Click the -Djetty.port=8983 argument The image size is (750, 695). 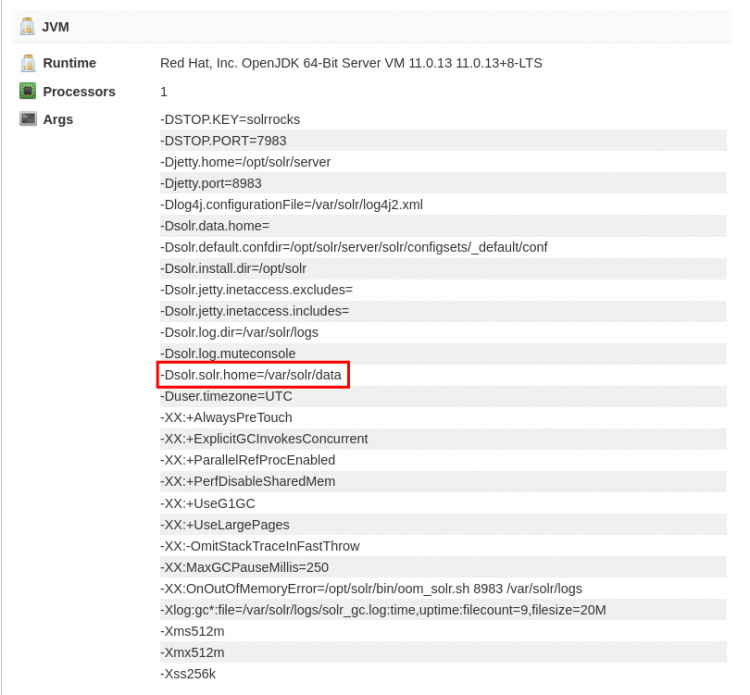click(211, 183)
